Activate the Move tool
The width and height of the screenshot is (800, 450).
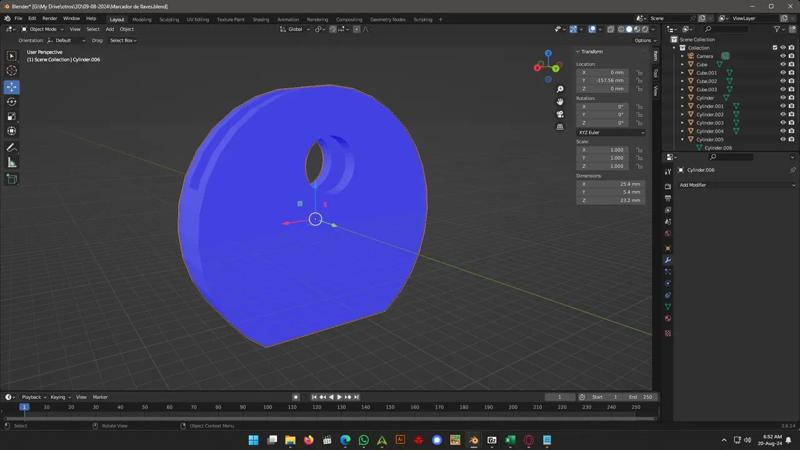click(12, 87)
